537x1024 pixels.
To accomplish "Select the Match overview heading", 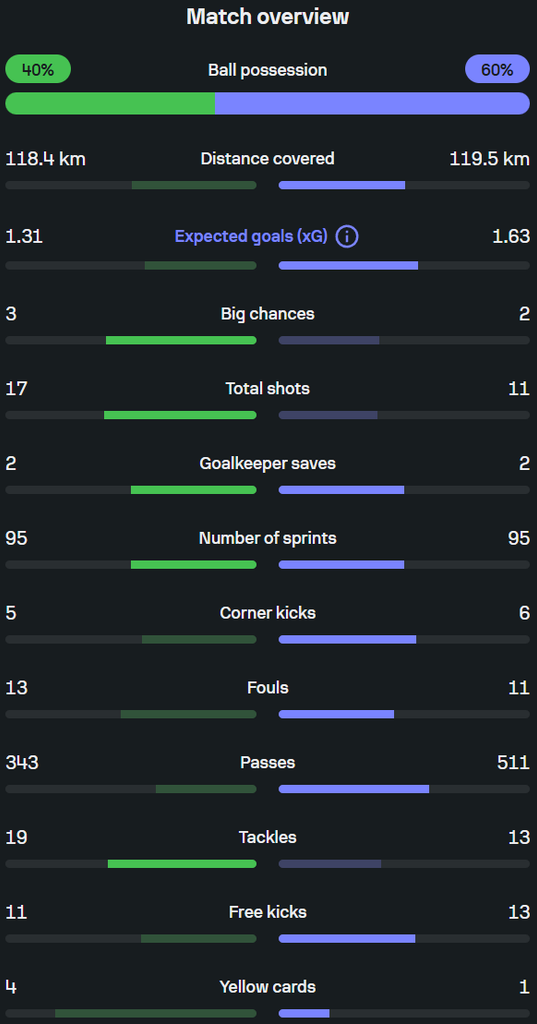I will pos(268,17).
